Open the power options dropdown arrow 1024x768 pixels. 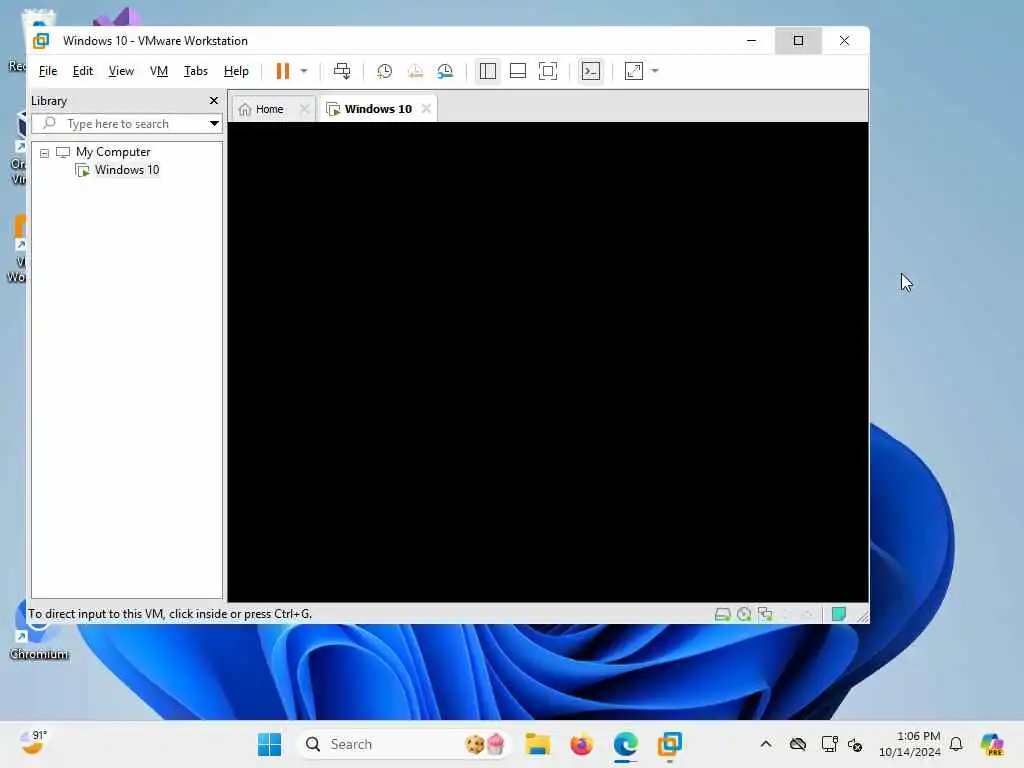coord(304,71)
